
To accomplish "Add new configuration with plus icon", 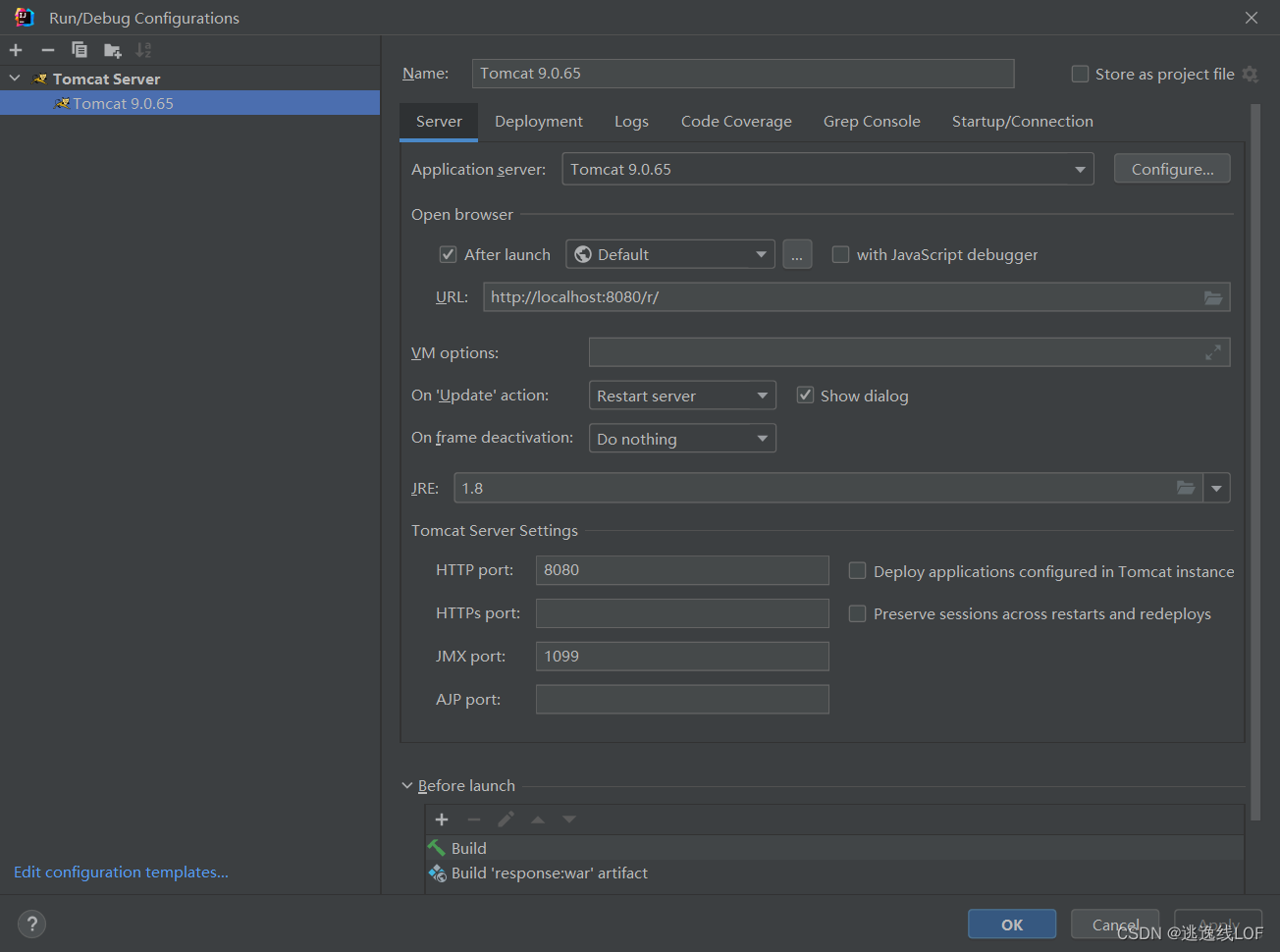I will coord(16,50).
